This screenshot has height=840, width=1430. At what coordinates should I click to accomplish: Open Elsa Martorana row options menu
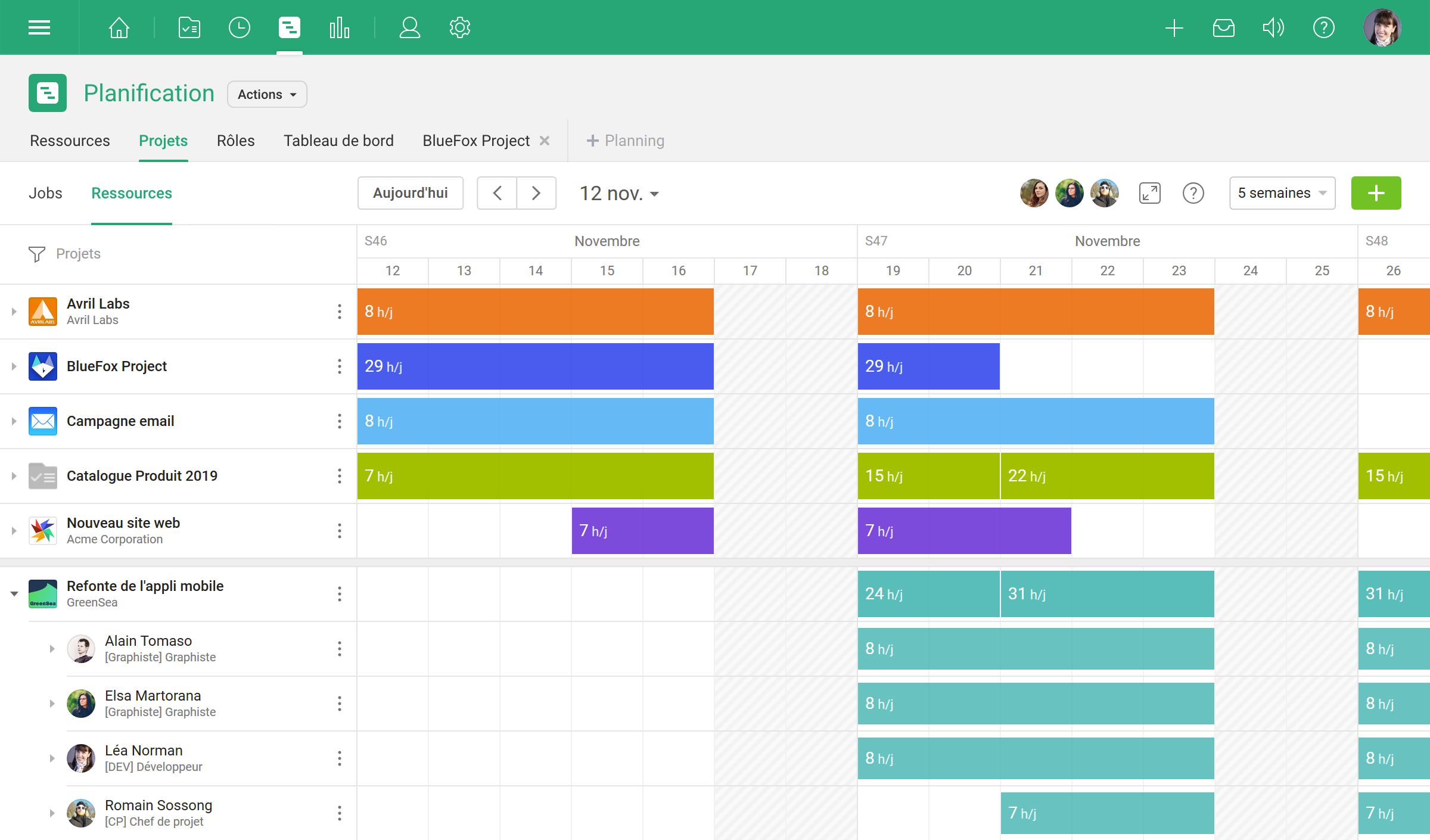[x=340, y=704]
